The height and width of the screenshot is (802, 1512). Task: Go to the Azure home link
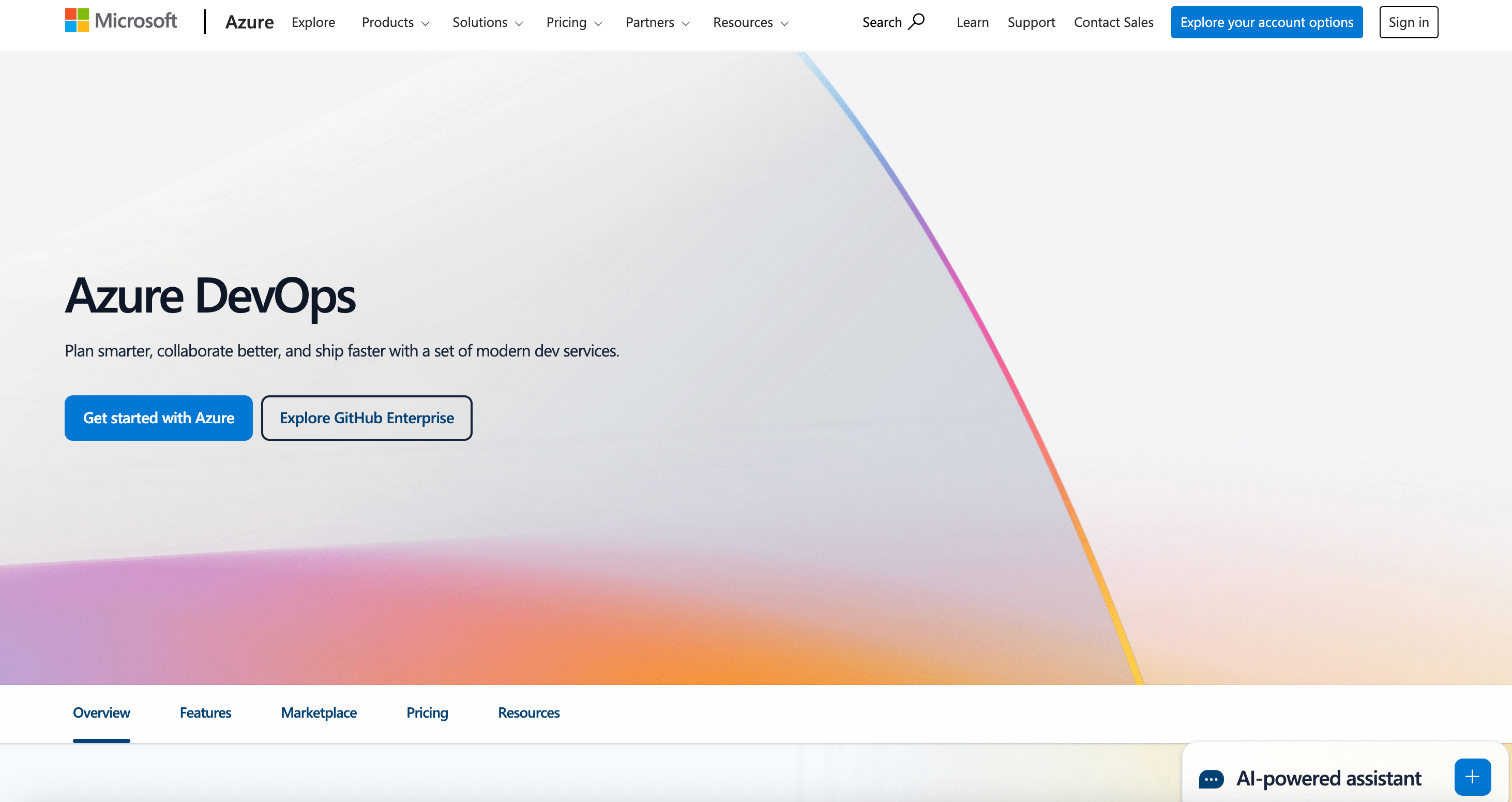point(249,22)
